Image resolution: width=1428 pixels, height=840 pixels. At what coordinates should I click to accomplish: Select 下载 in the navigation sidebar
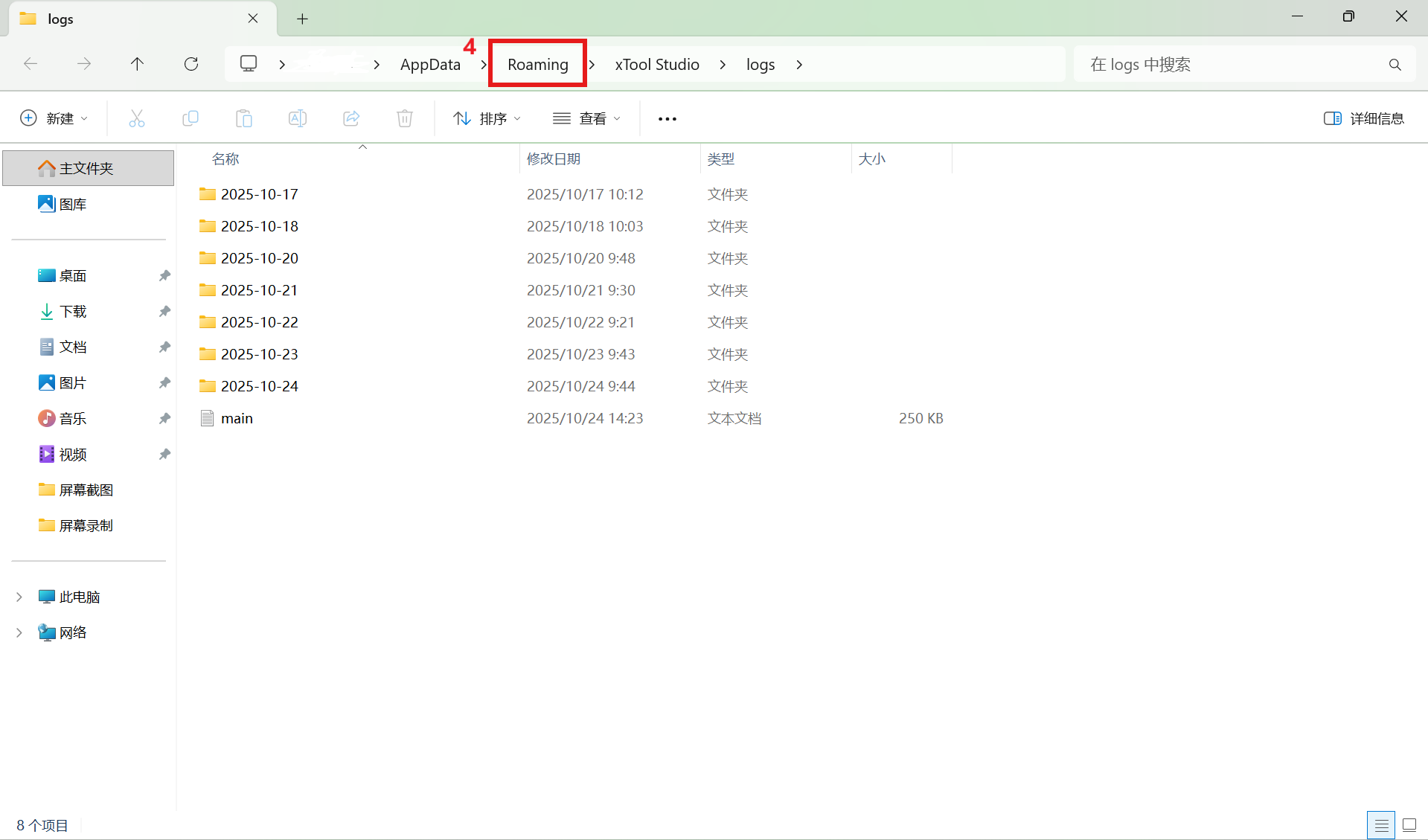pyautogui.click(x=73, y=311)
